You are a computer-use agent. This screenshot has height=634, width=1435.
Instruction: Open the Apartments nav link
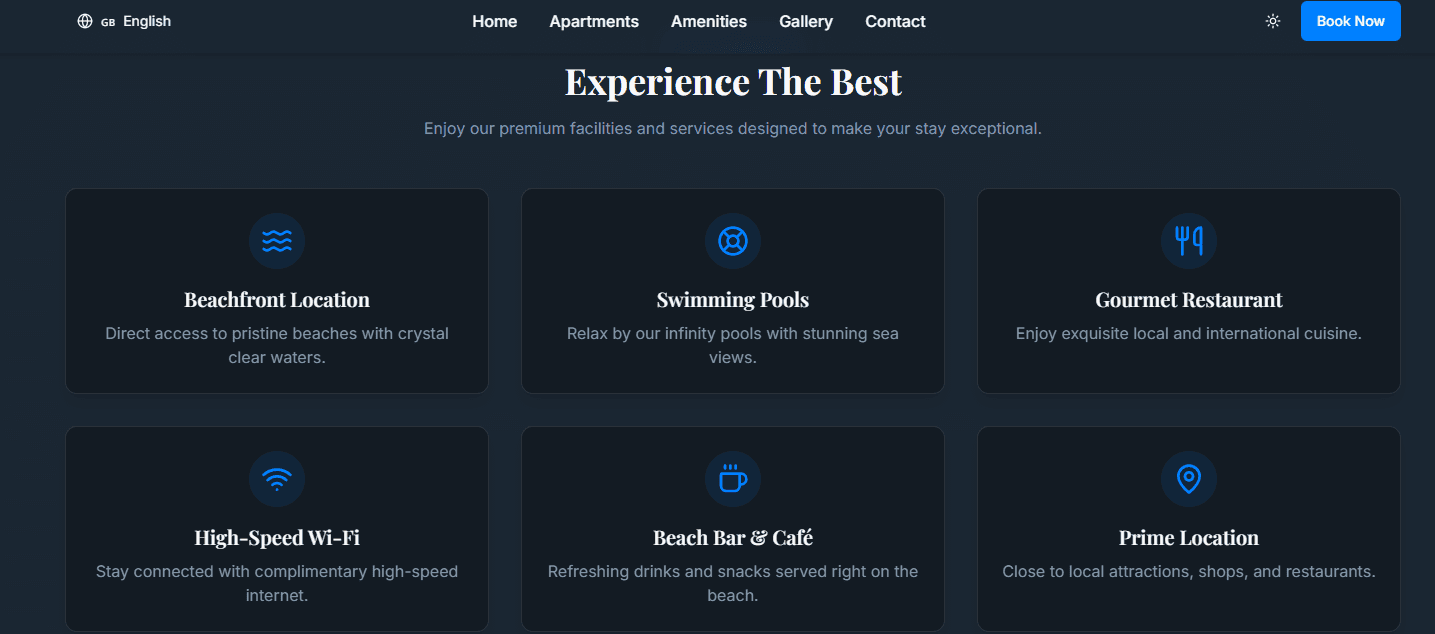click(594, 21)
